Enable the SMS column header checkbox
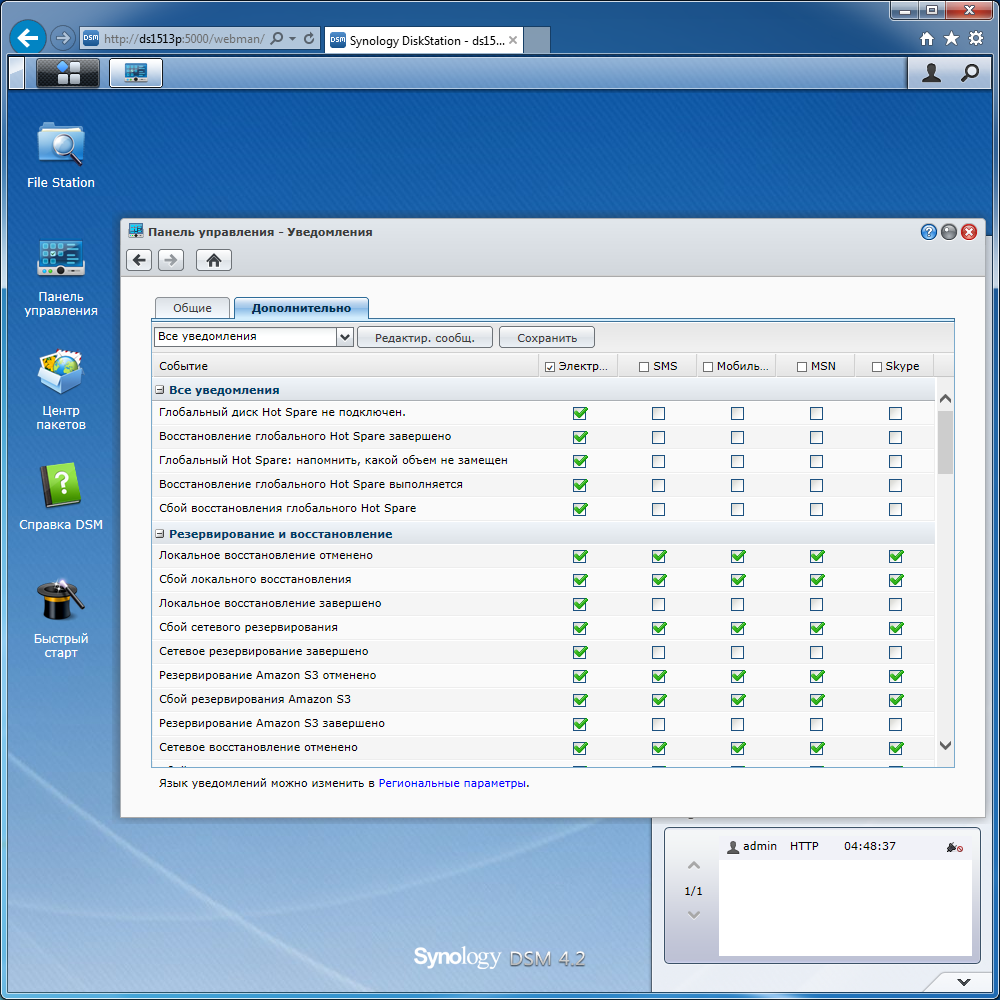Image resolution: width=1000 pixels, height=1000 pixels. (x=643, y=367)
